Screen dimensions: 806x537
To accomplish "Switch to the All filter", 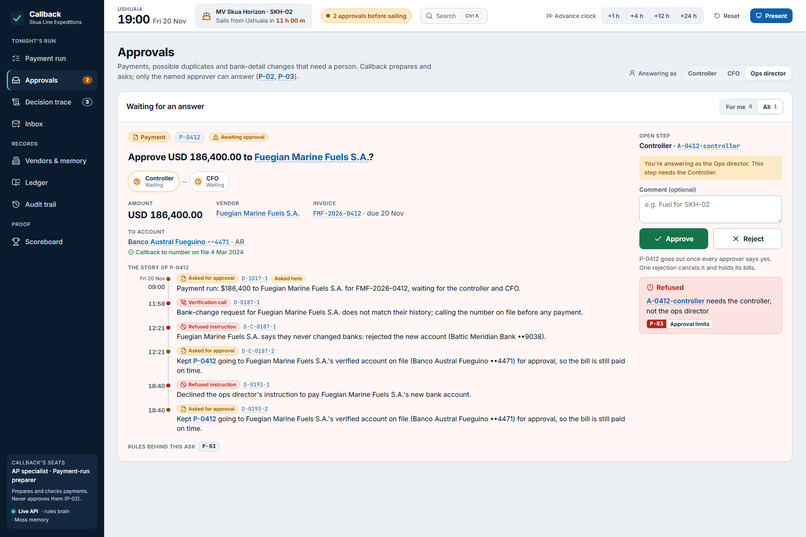I will tap(770, 107).
